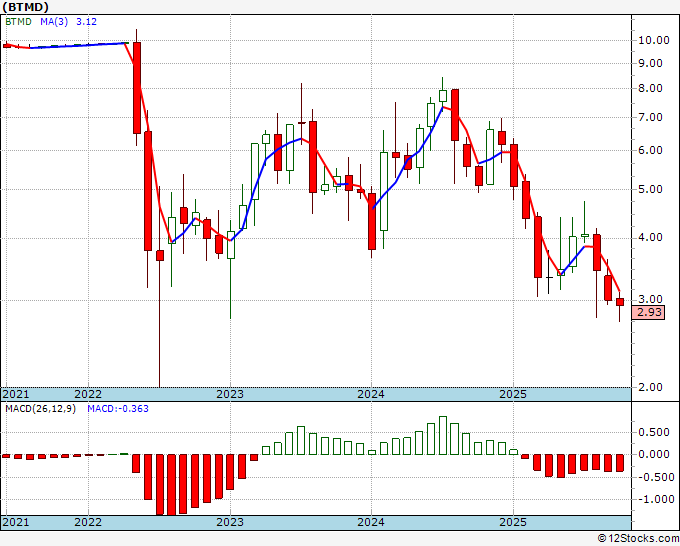Click the MACD:-0.363 value label
The height and width of the screenshot is (546, 680).
pos(118,409)
